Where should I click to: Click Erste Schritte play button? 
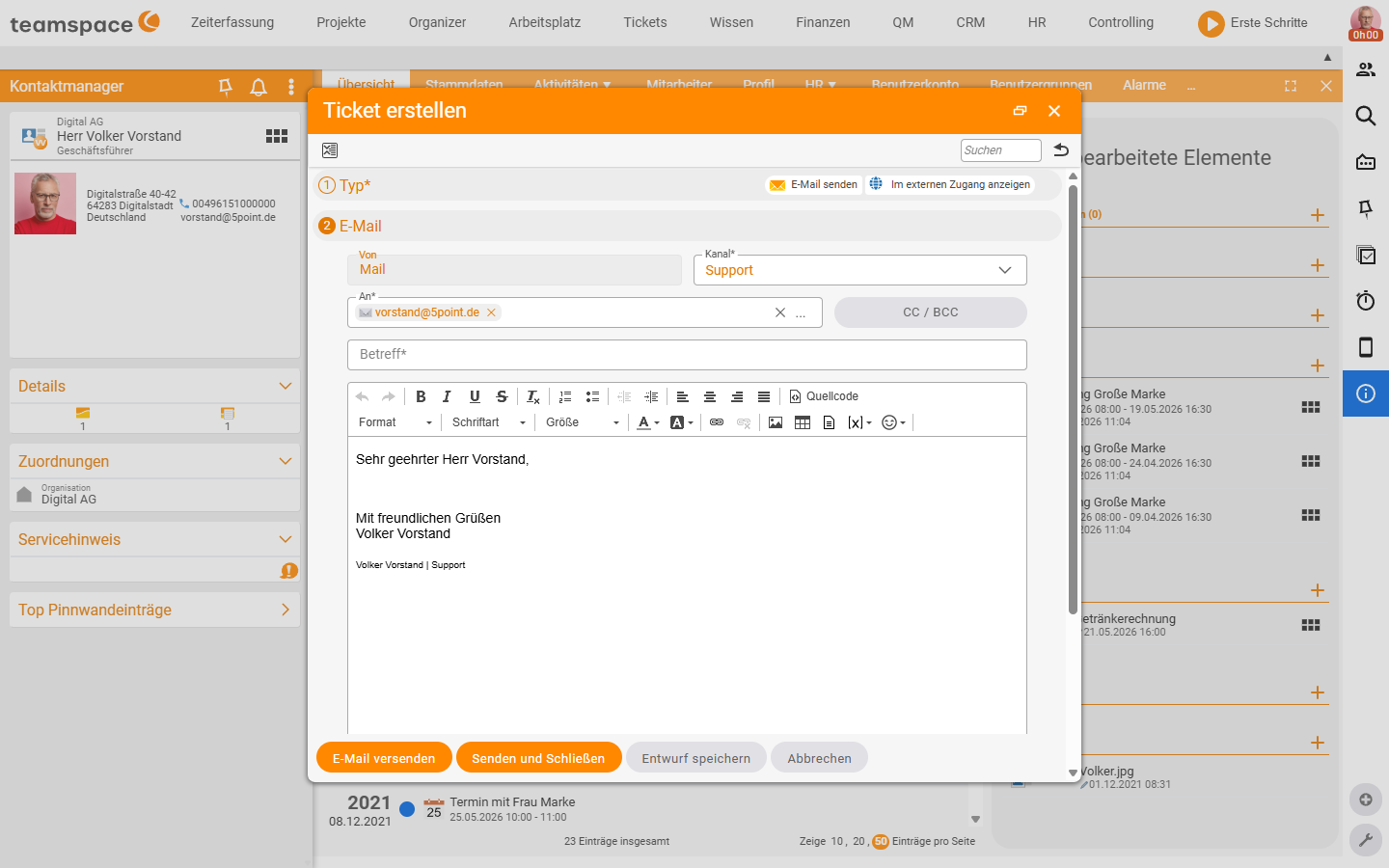click(1211, 23)
